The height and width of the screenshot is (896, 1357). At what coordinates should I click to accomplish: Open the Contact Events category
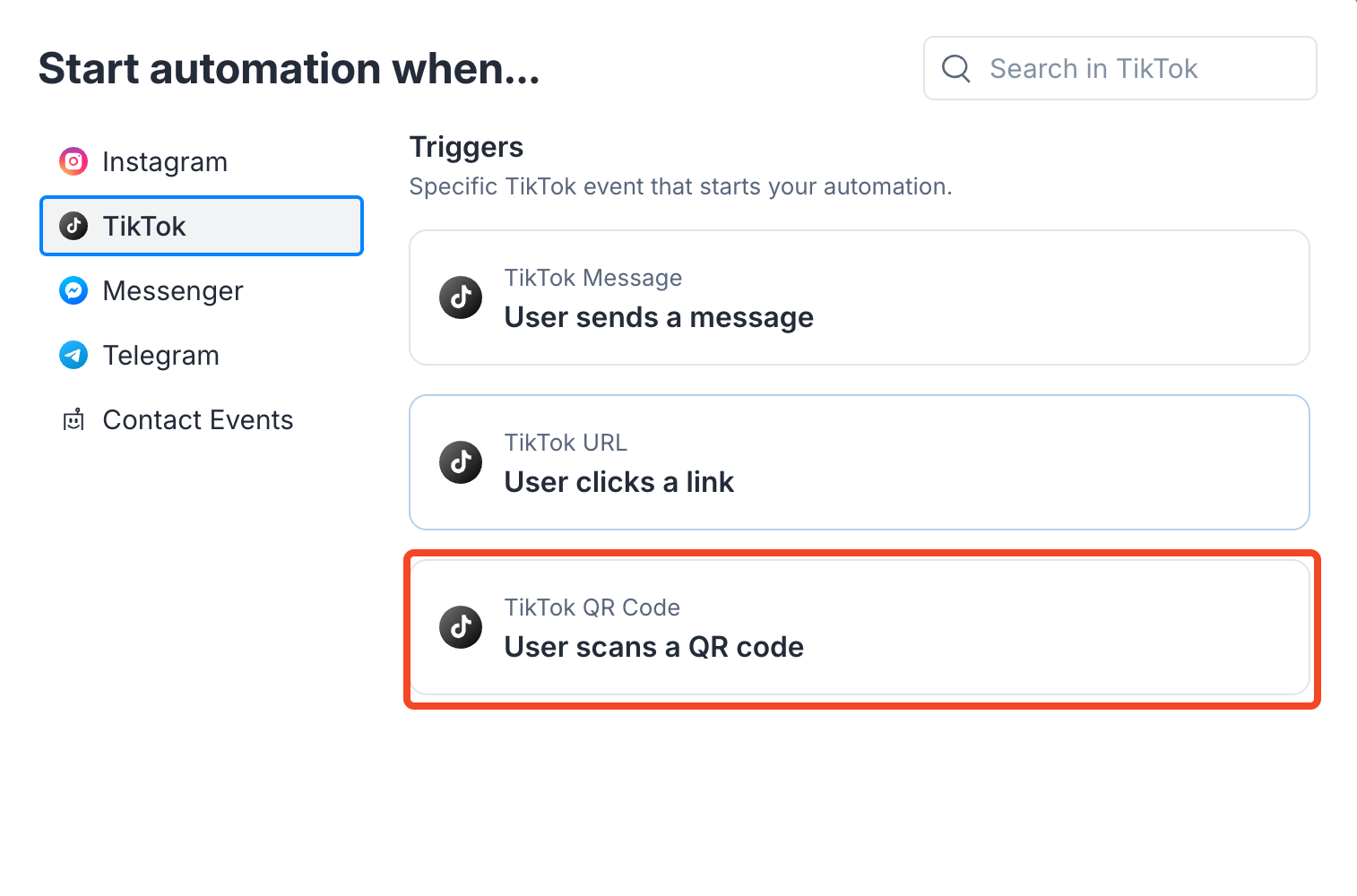tap(198, 420)
